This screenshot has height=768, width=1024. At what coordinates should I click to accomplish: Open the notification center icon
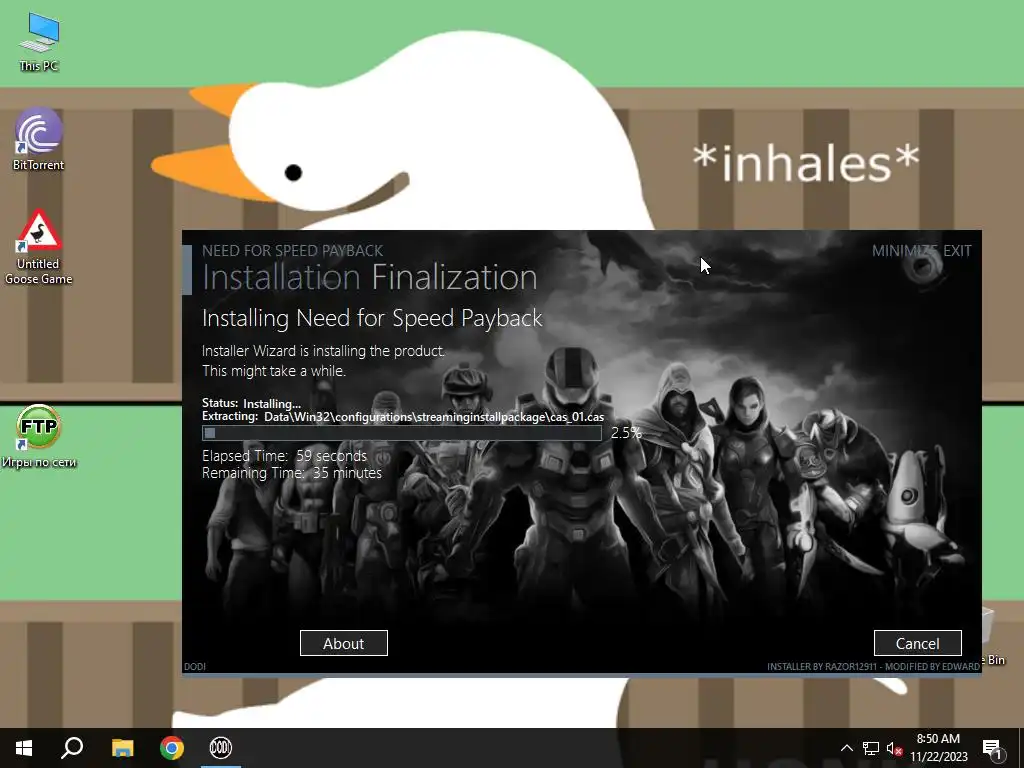(x=993, y=748)
